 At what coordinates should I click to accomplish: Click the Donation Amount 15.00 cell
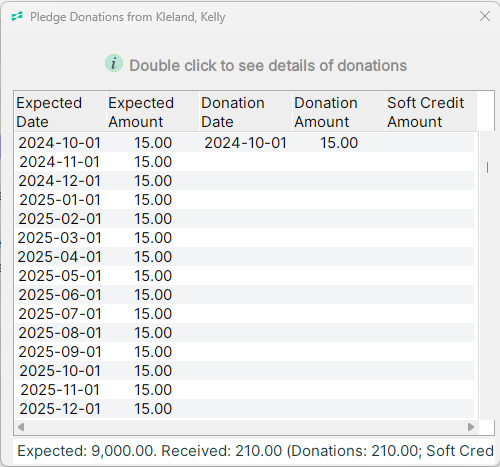tap(339, 143)
